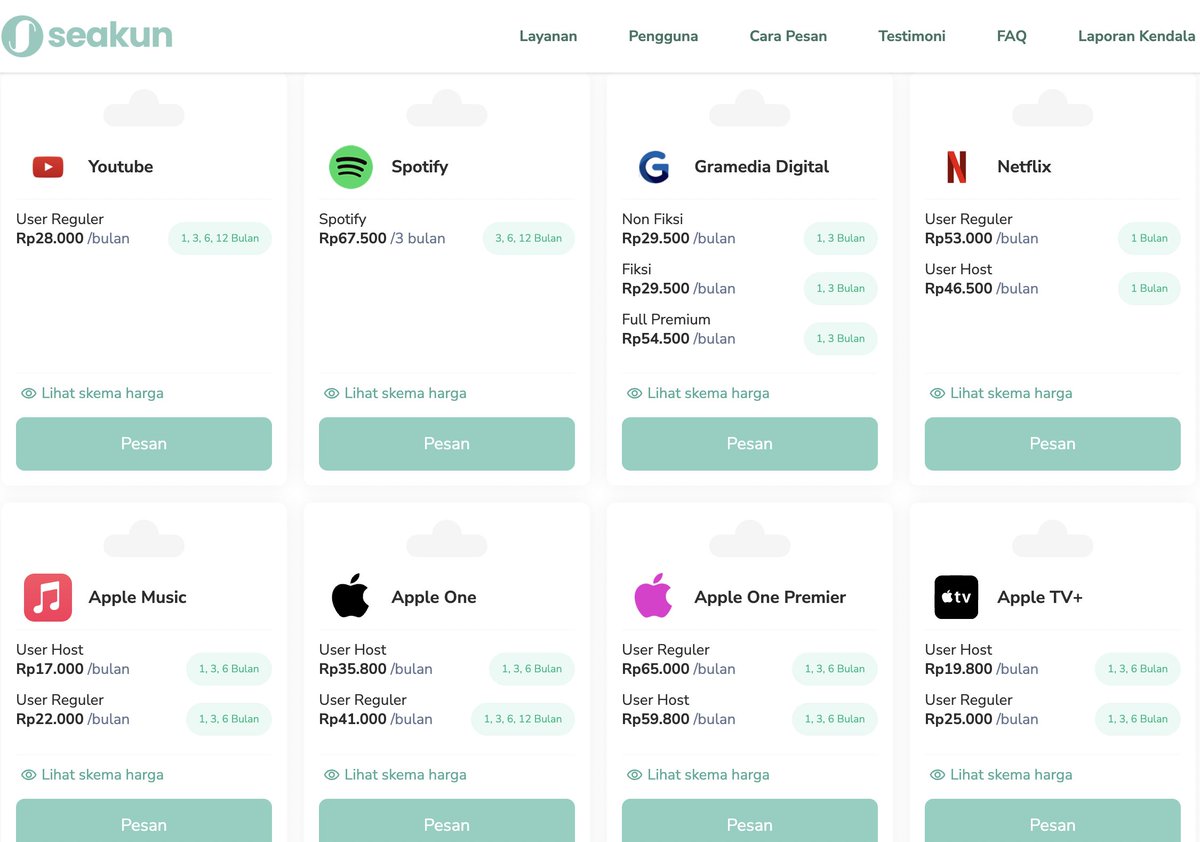Click the YouTube play logo icon
The height and width of the screenshot is (842, 1200).
(x=48, y=167)
